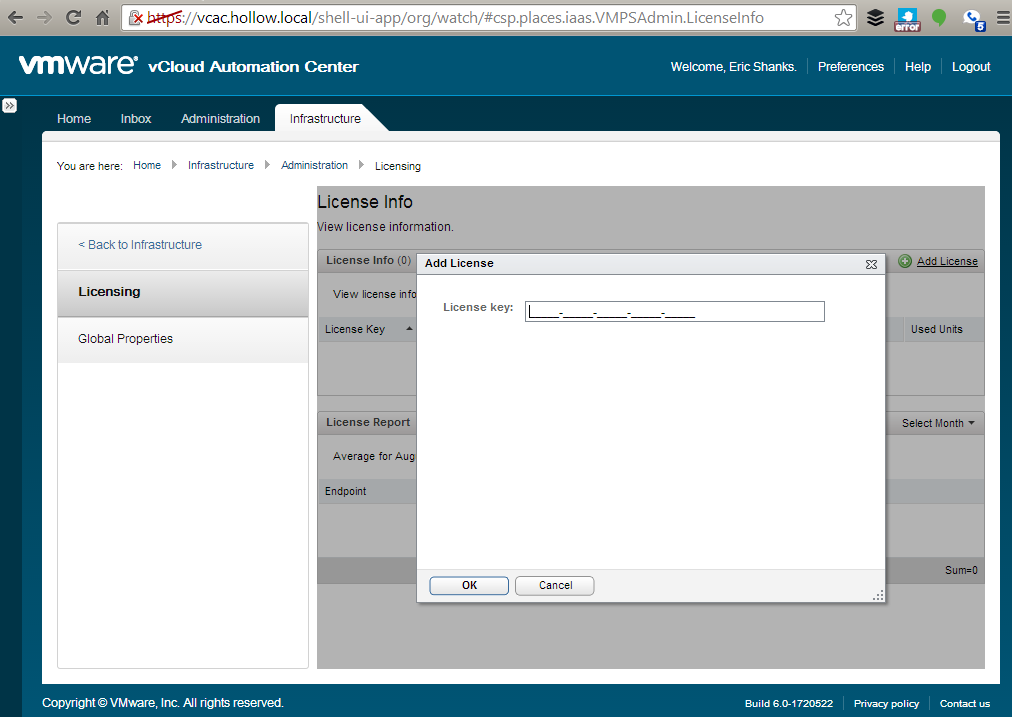This screenshot has height=717, width=1012.
Task: Open the Inbox tab
Action: (x=136, y=118)
